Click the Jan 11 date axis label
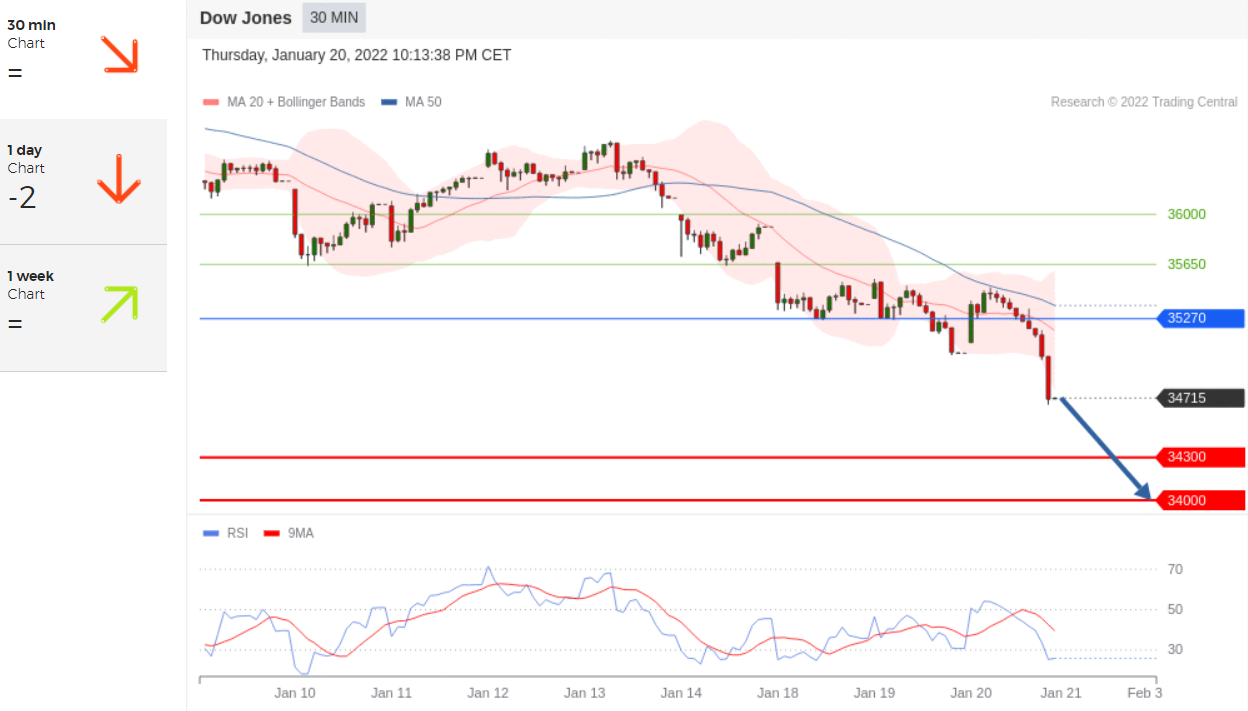Viewport: 1248px width, 711px height. (391, 692)
